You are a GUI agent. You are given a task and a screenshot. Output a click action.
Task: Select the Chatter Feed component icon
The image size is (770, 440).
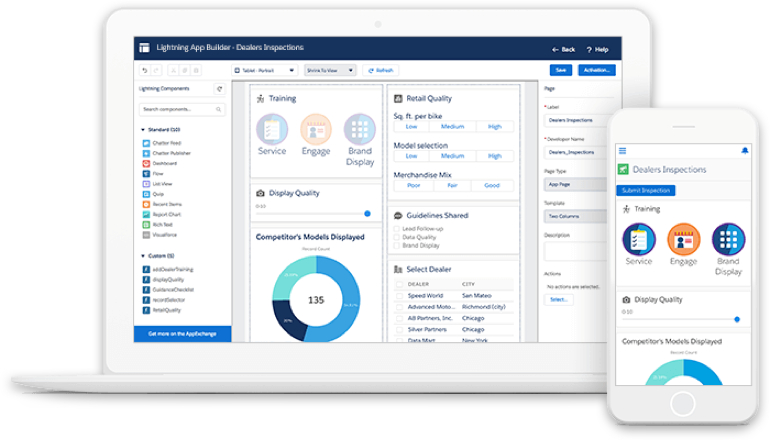(x=146, y=143)
